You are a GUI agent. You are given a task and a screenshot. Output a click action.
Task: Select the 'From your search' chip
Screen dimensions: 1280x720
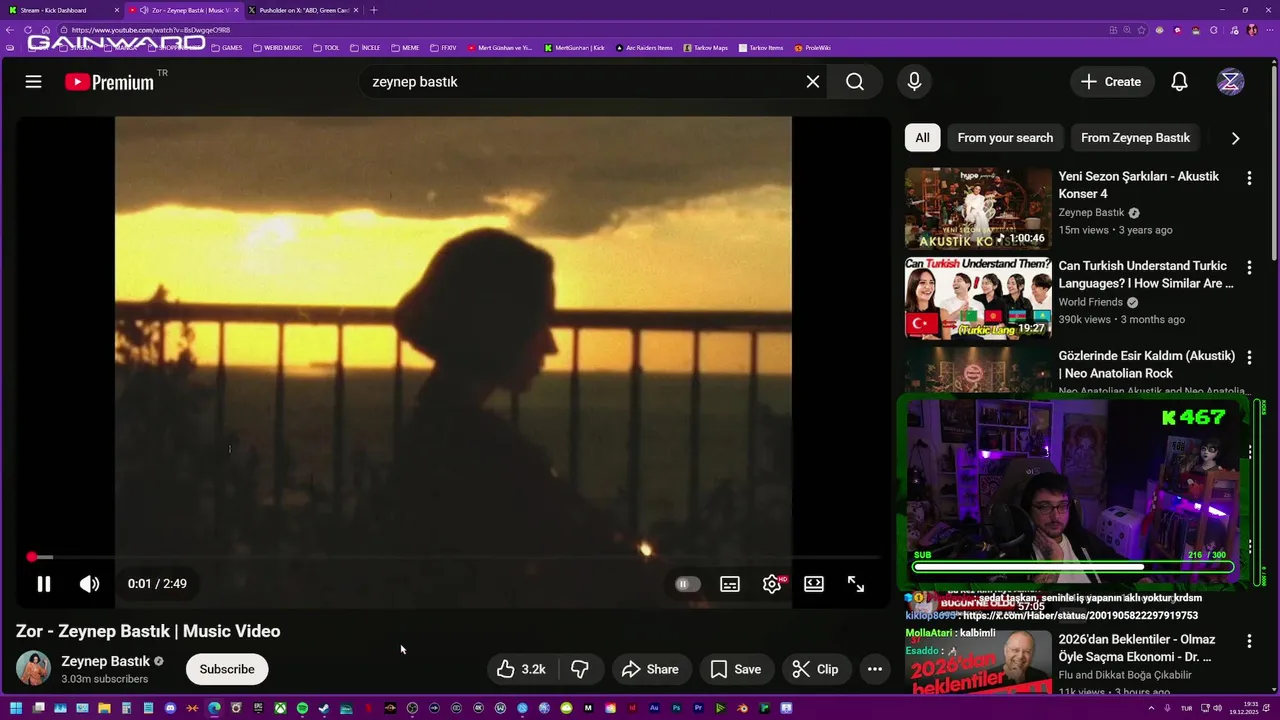pos(1005,138)
